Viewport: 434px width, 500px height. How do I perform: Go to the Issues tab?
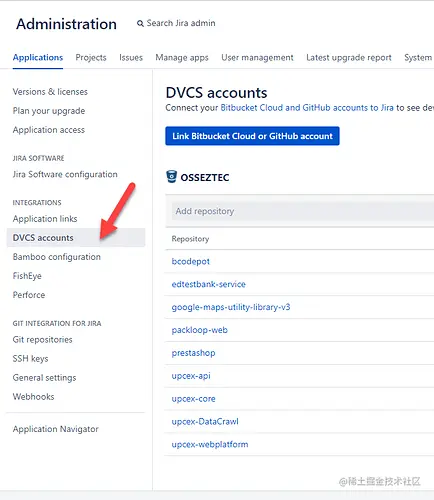tap(131, 57)
